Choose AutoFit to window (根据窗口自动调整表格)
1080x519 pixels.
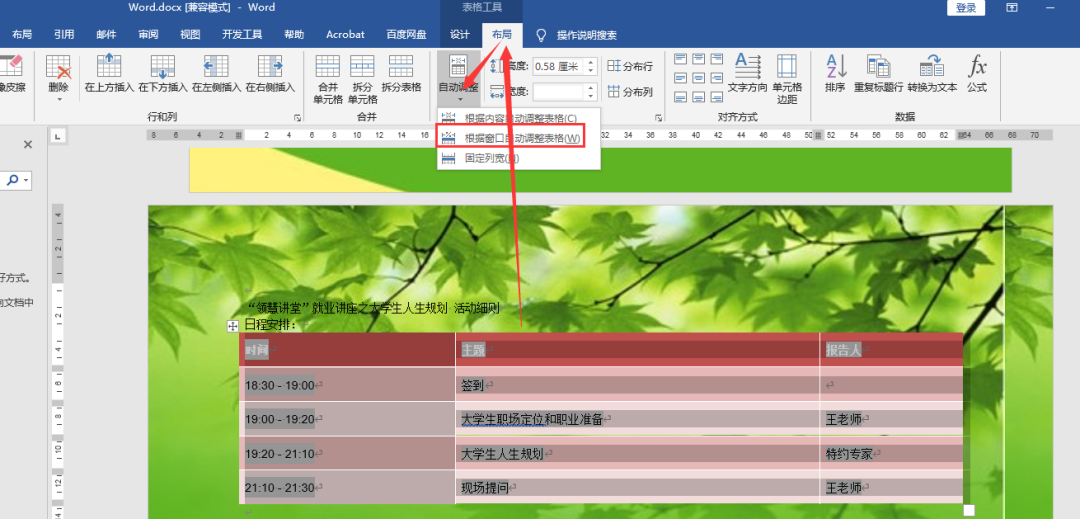click(512, 138)
